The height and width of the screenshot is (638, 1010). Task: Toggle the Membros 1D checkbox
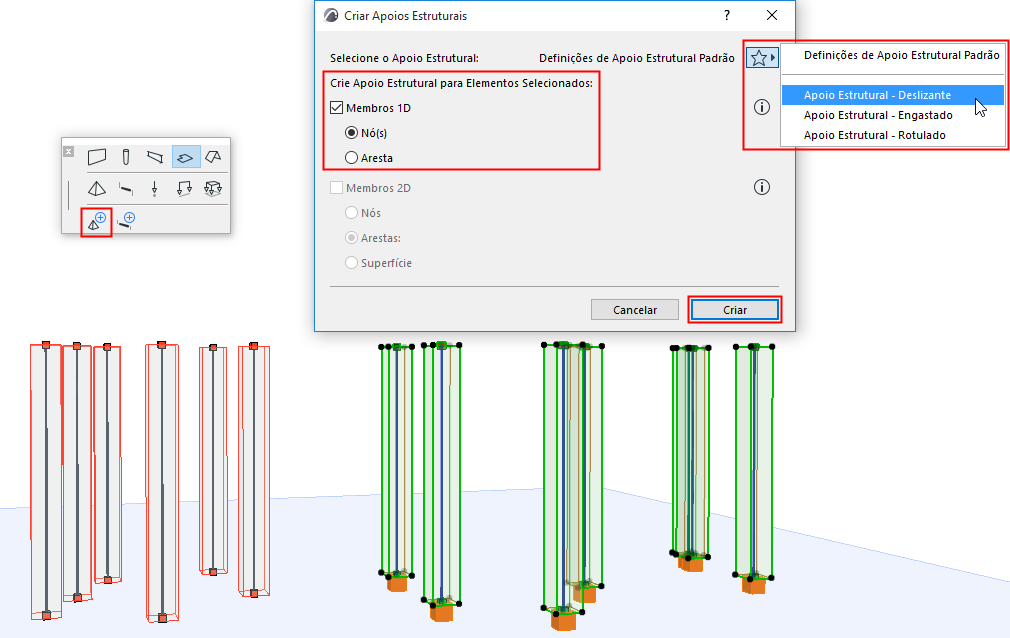336,108
